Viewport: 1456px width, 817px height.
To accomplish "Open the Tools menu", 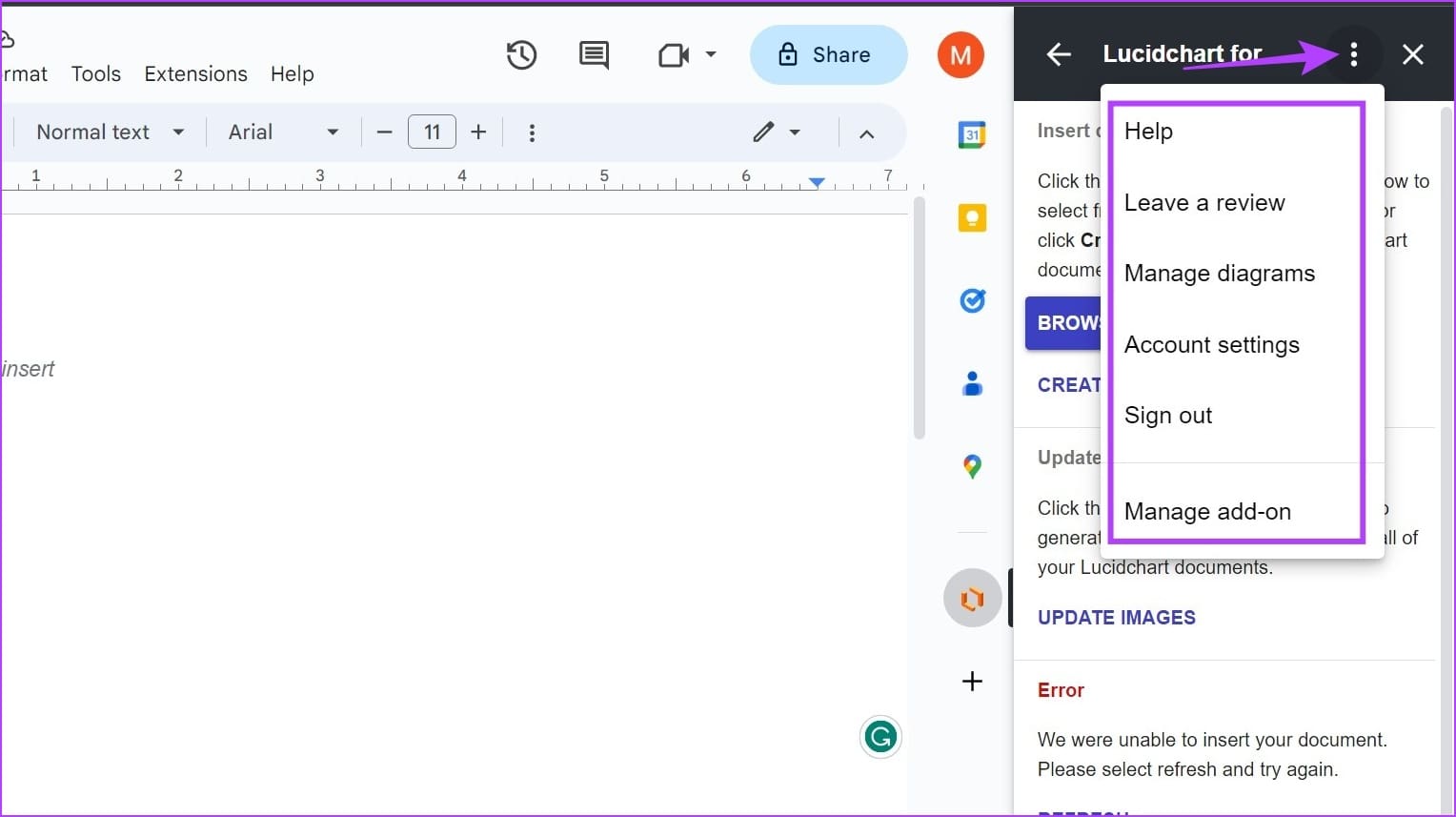I will point(96,74).
